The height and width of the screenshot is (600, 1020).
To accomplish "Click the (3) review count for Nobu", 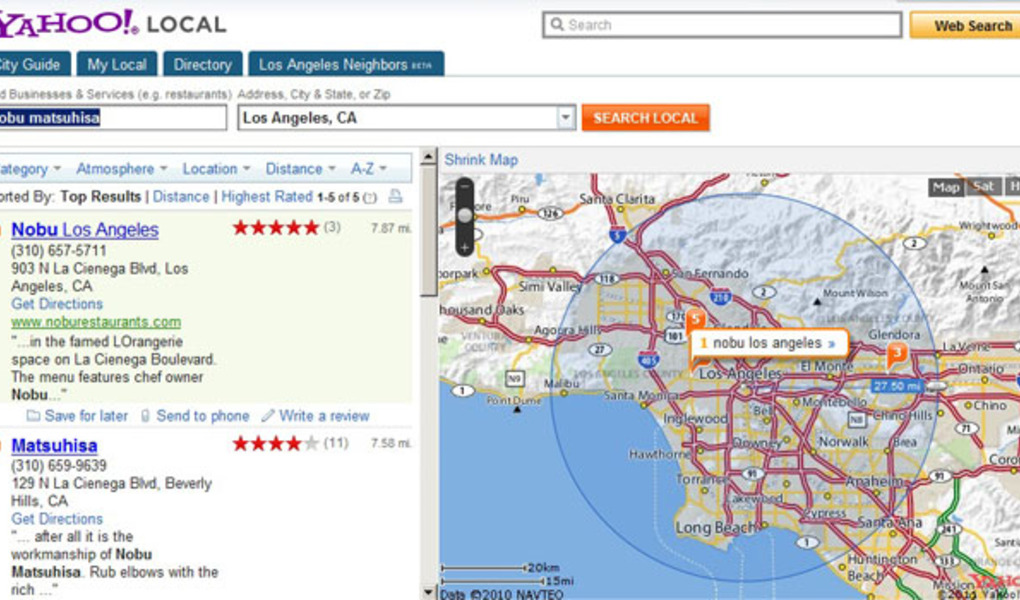I will click(x=332, y=227).
